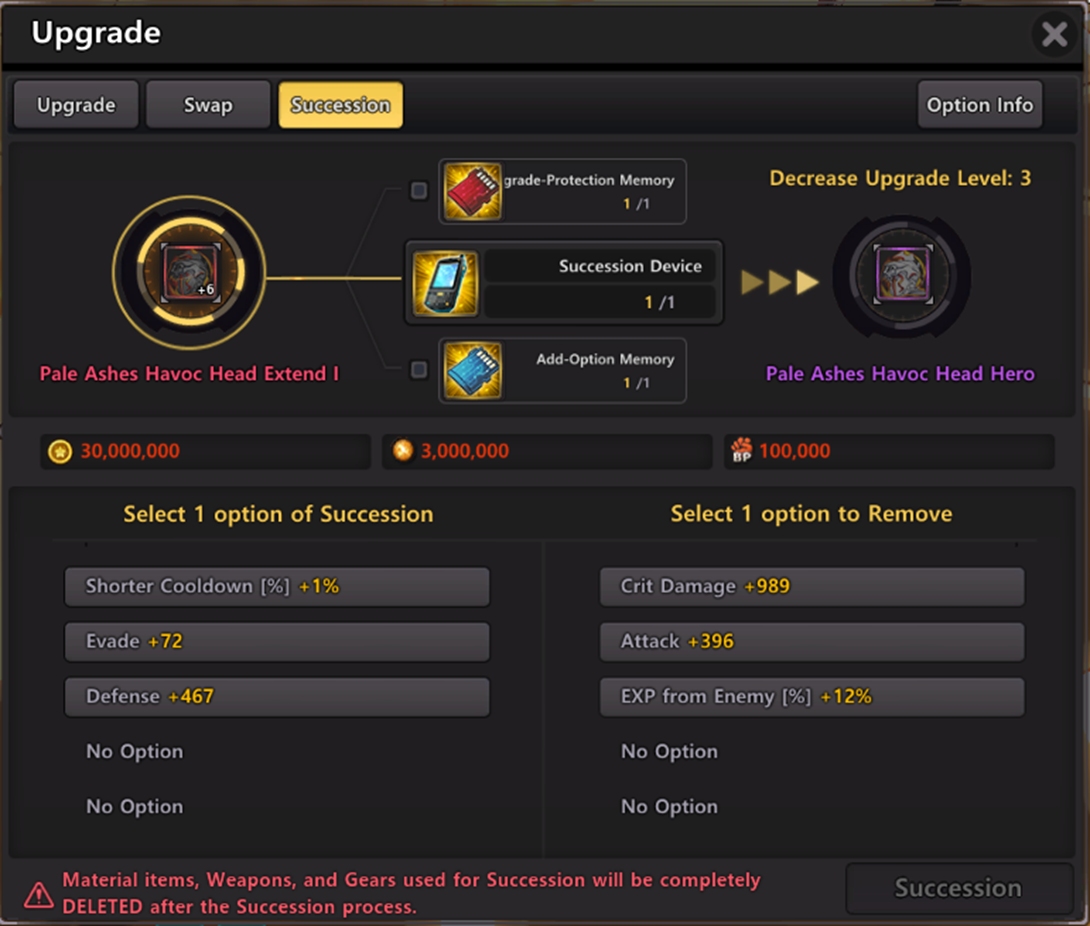Screen dimensions: 1090x926
Task: Choose Evade +72 succession option
Action: pos(277,642)
